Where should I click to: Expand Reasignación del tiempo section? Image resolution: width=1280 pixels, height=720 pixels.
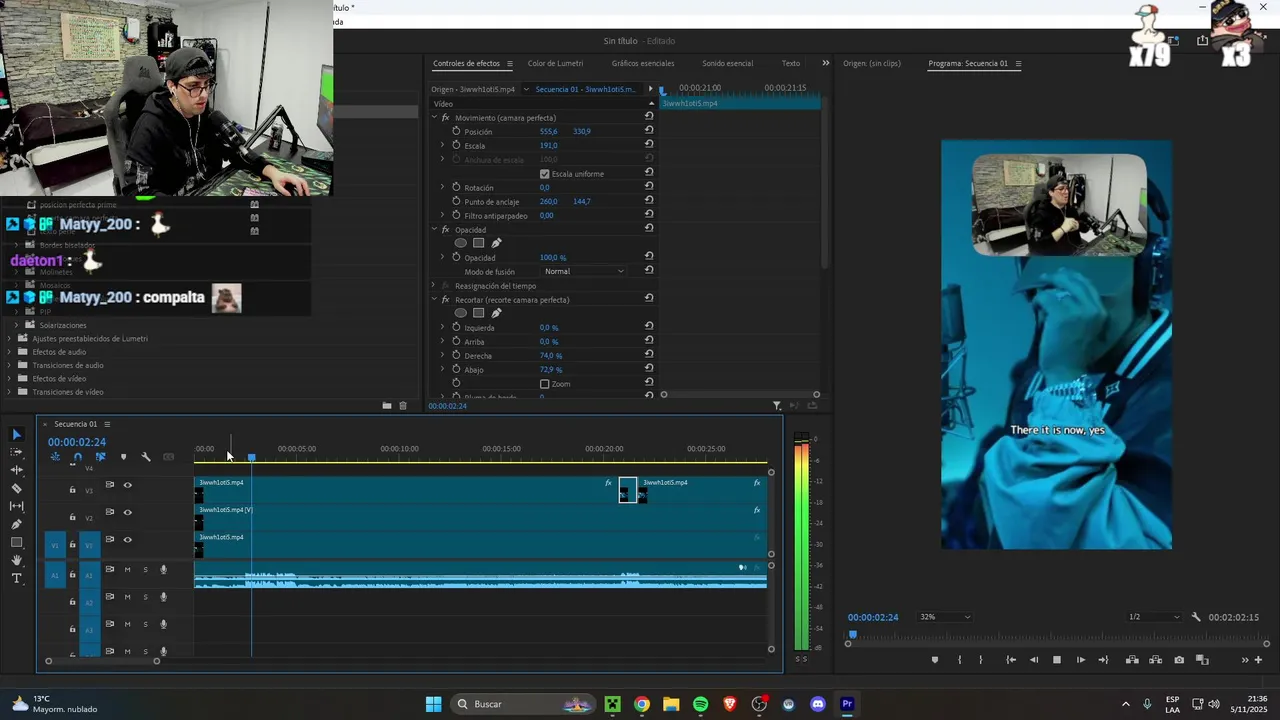click(x=434, y=286)
